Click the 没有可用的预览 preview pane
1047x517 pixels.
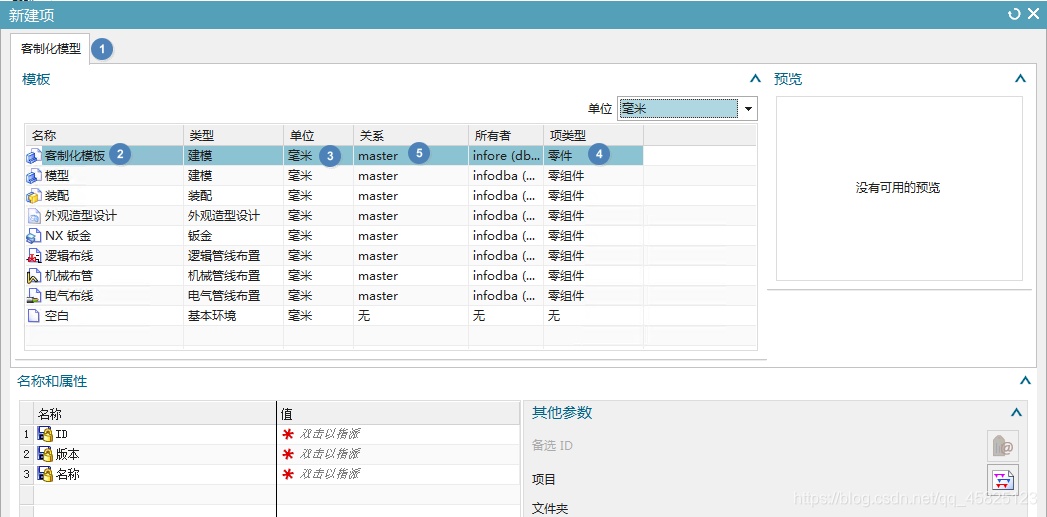899,188
